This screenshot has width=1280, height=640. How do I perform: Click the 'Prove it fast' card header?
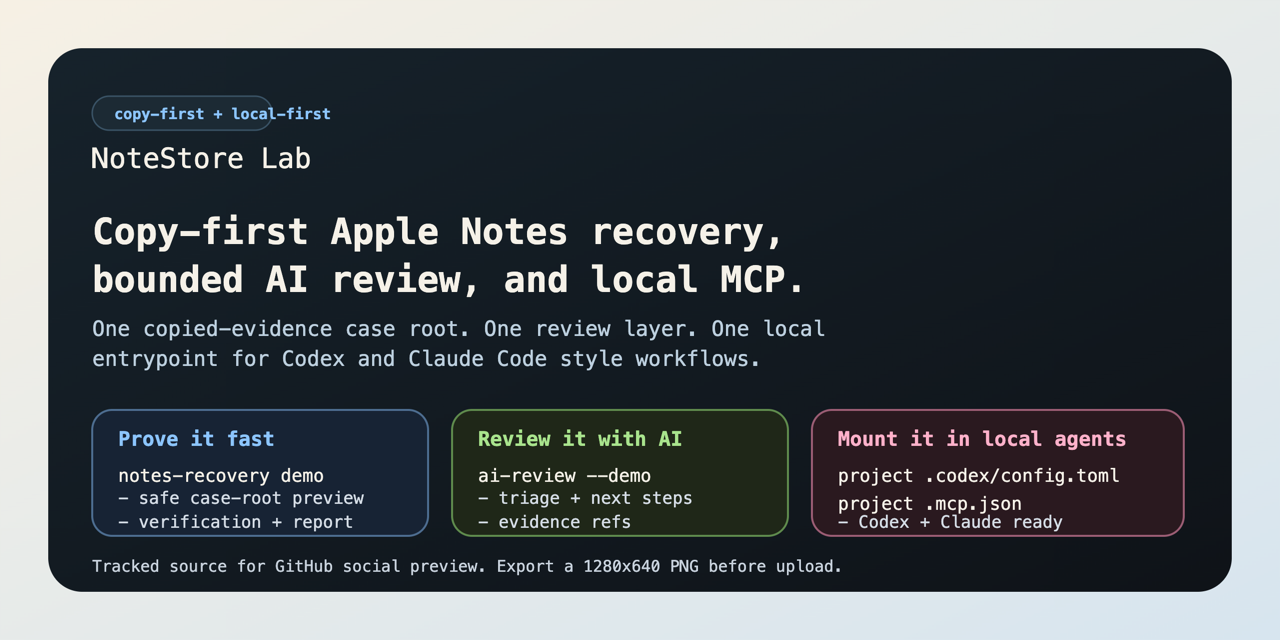[x=197, y=439]
